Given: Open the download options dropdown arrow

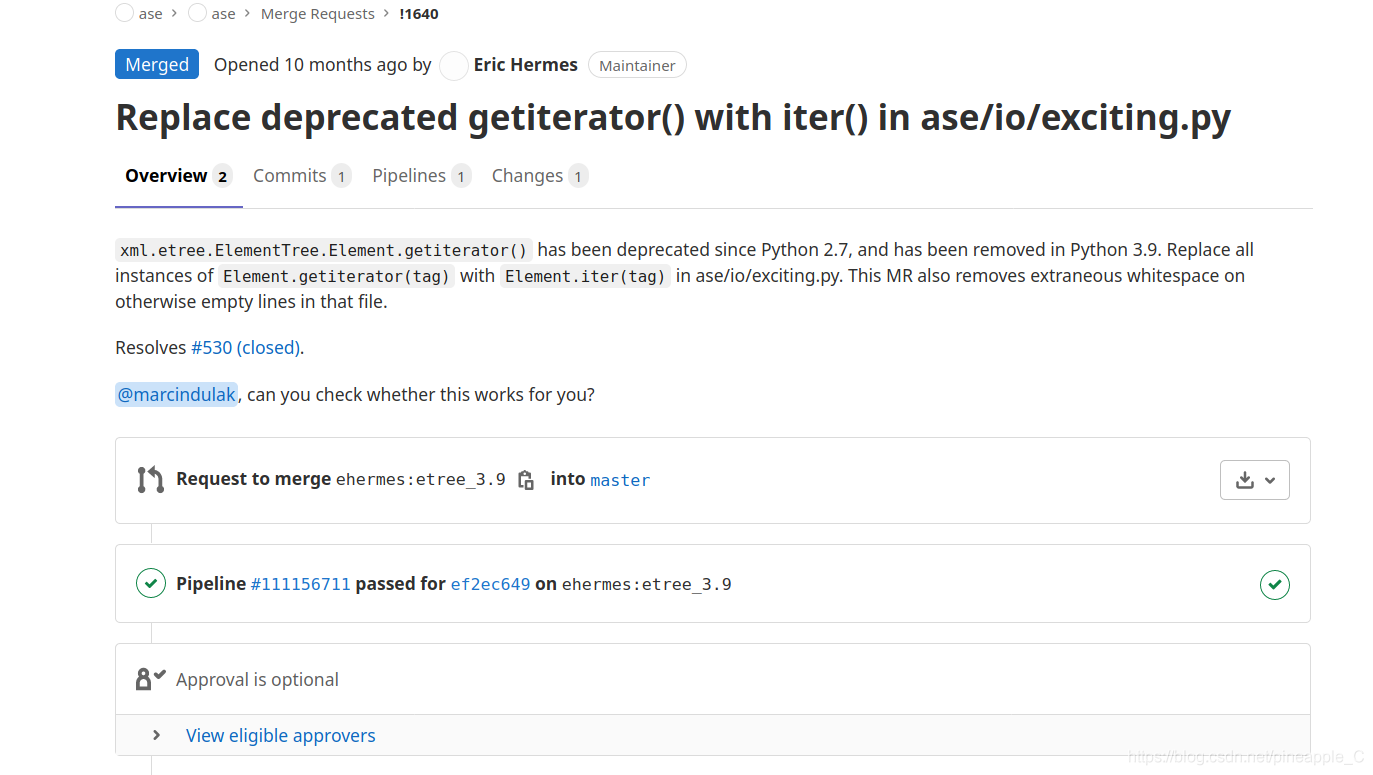Looking at the screenshot, I should tap(1270, 480).
